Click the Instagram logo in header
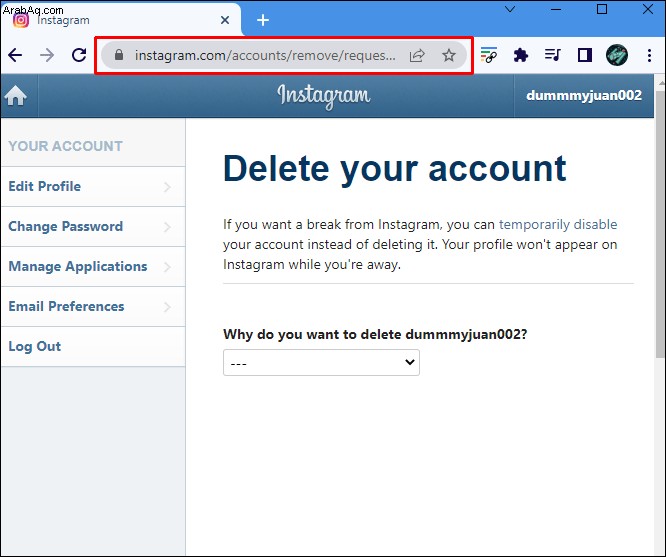The height and width of the screenshot is (557, 666). click(x=324, y=96)
